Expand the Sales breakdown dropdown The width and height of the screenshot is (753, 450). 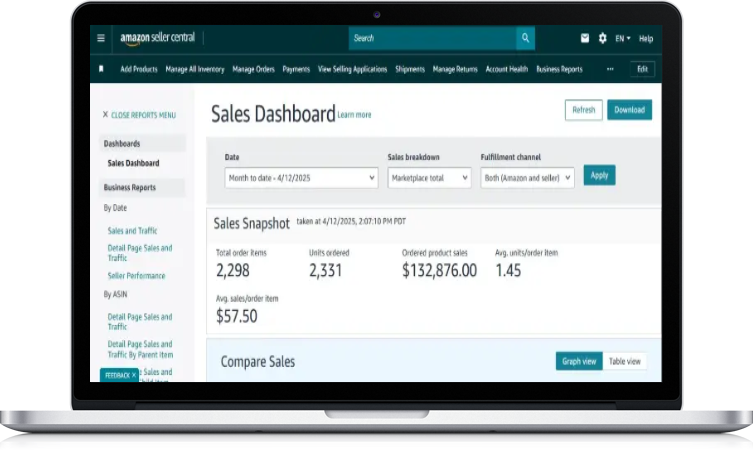pyautogui.click(x=429, y=177)
